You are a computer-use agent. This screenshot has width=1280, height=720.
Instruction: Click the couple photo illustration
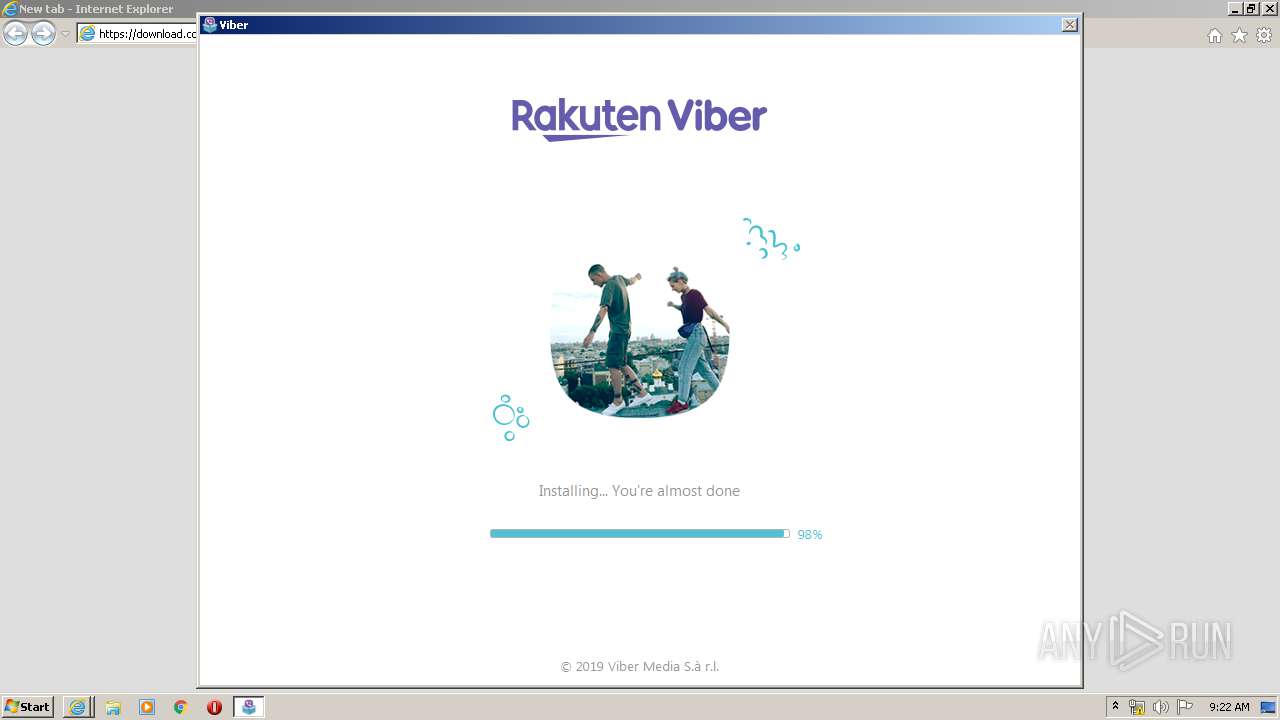point(639,340)
